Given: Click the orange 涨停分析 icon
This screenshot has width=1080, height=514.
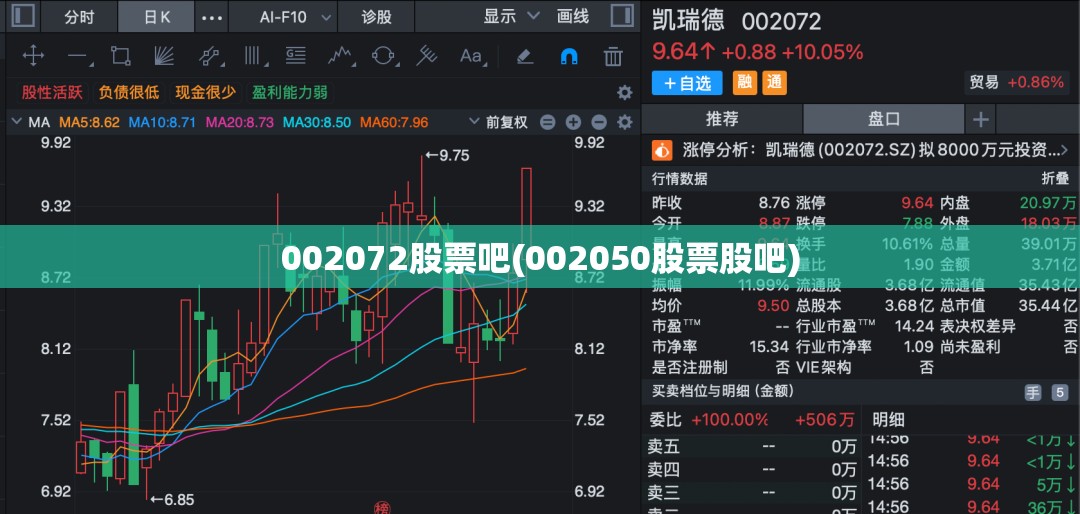Looking at the screenshot, I should tap(662, 150).
